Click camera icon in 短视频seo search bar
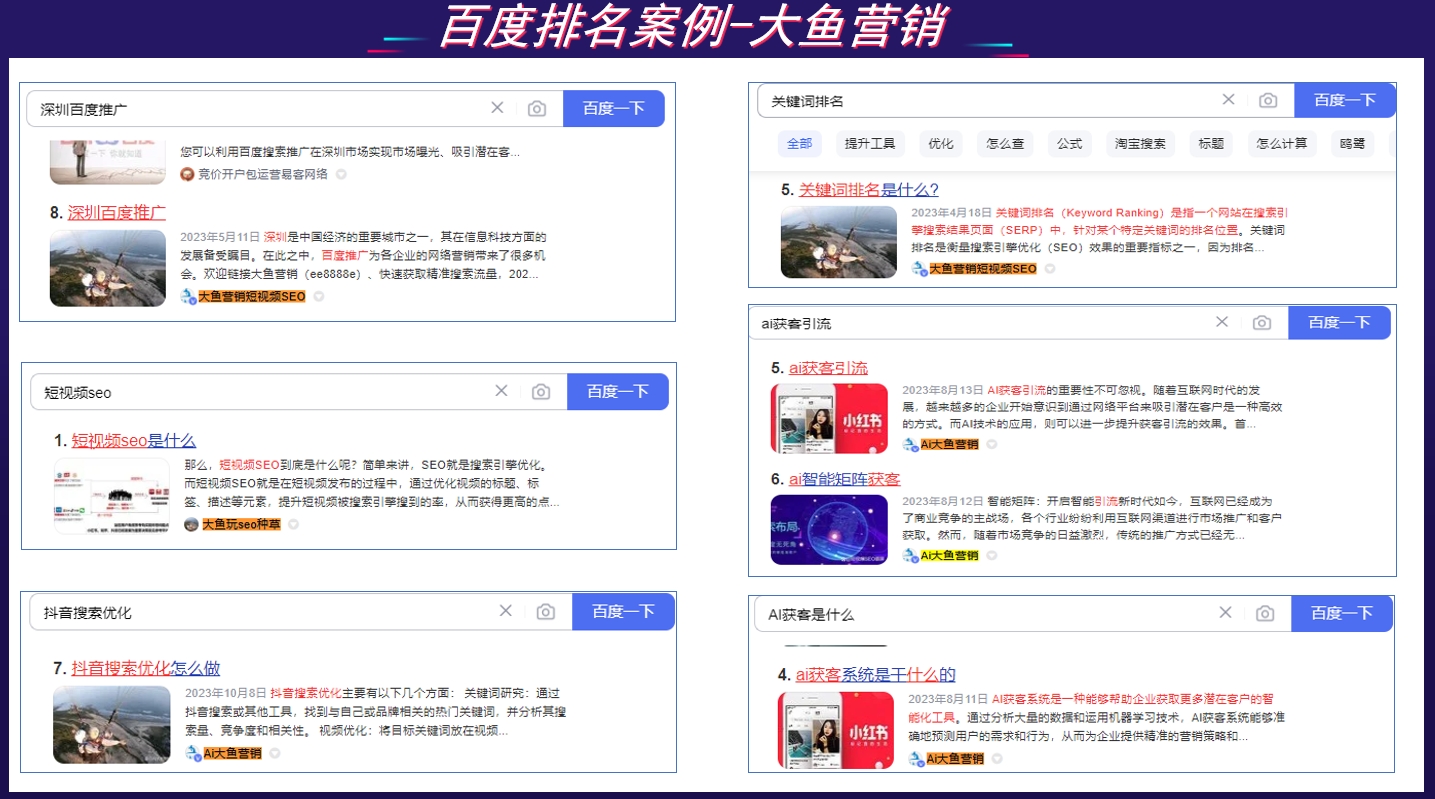This screenshot has height=799, width=1435. coord(541,392)
